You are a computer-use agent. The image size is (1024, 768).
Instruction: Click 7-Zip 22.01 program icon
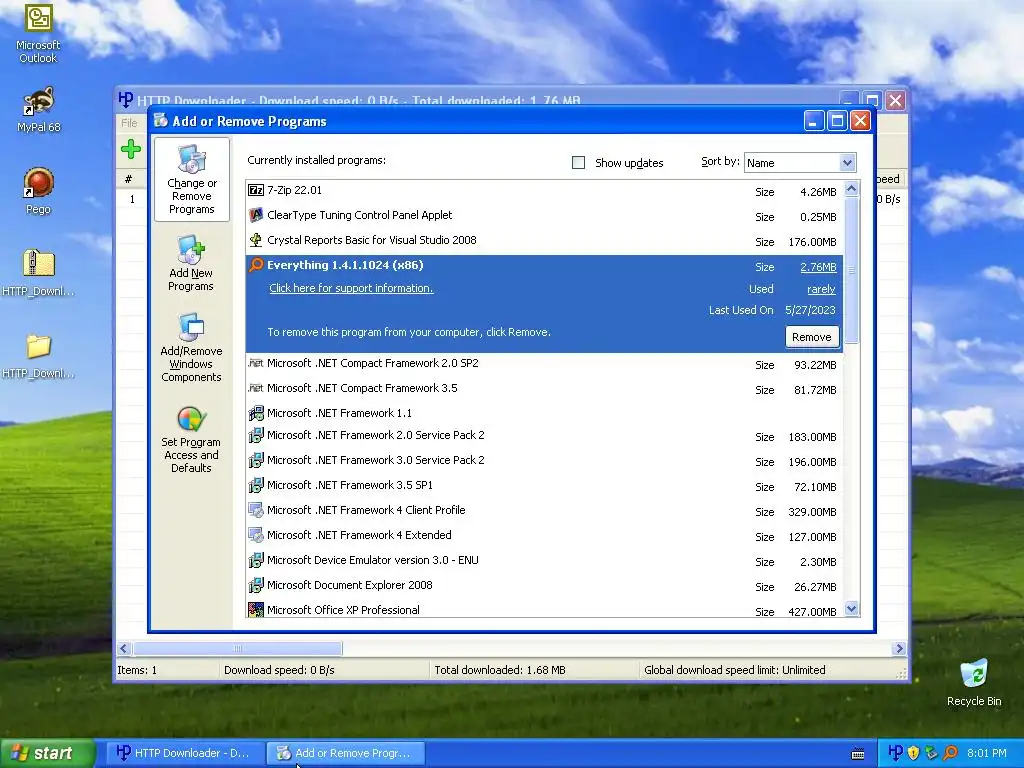(x=256, y=190)
